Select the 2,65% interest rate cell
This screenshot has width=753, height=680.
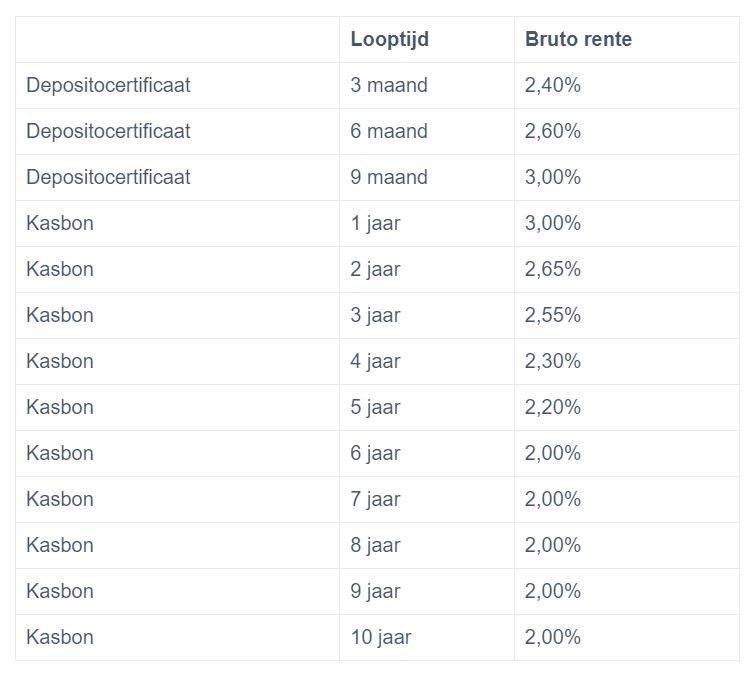[552, 270]
